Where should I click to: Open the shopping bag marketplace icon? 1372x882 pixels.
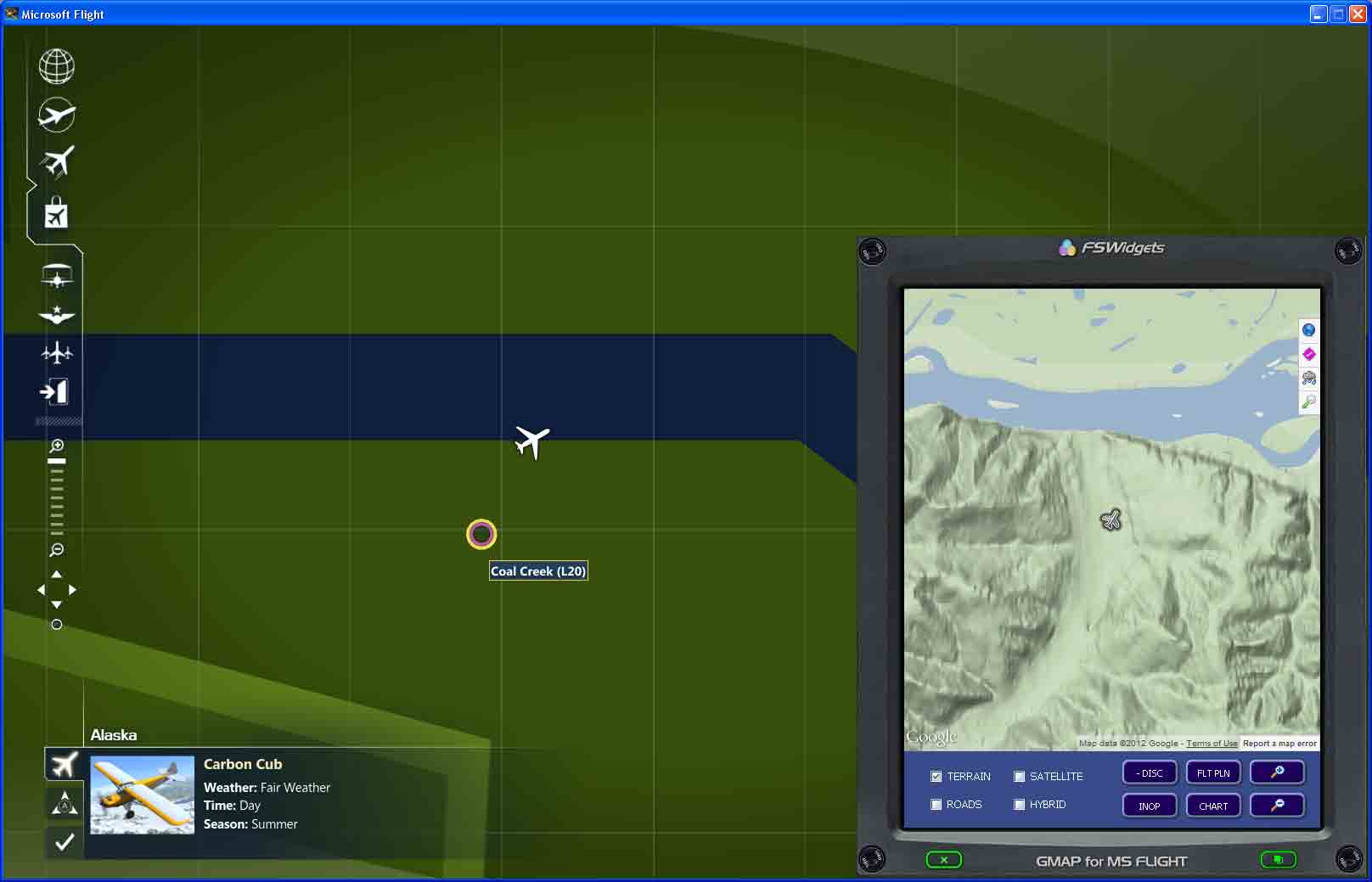(x=56, y=213)
